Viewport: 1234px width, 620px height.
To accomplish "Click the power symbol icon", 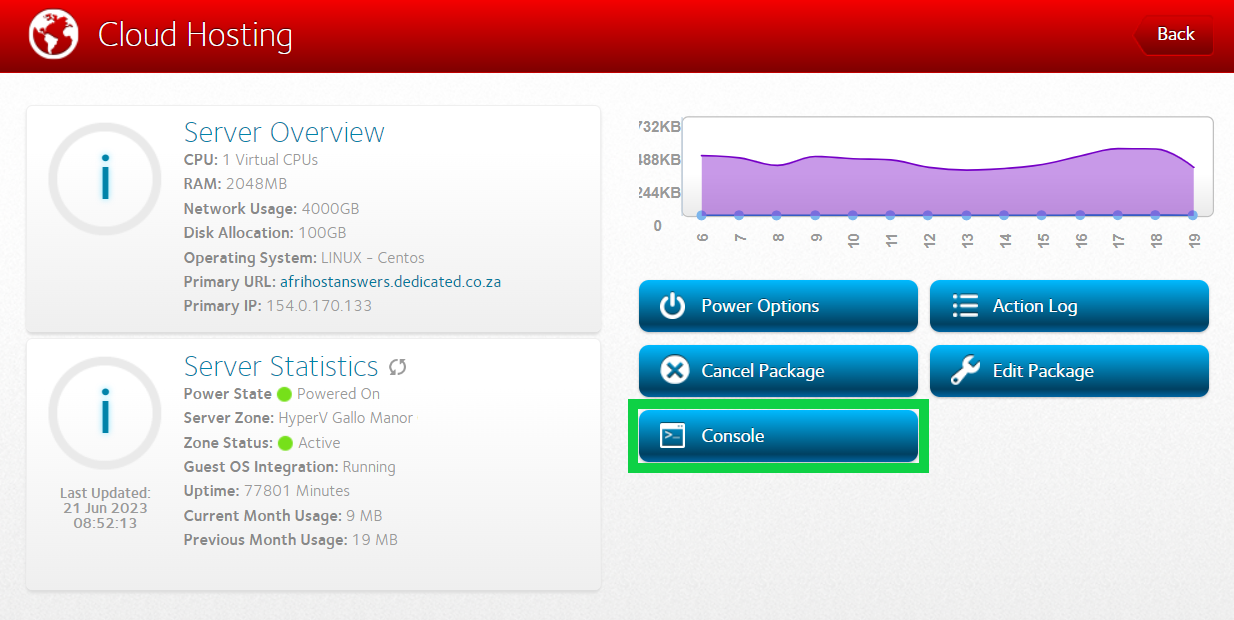I will [673, 306].
